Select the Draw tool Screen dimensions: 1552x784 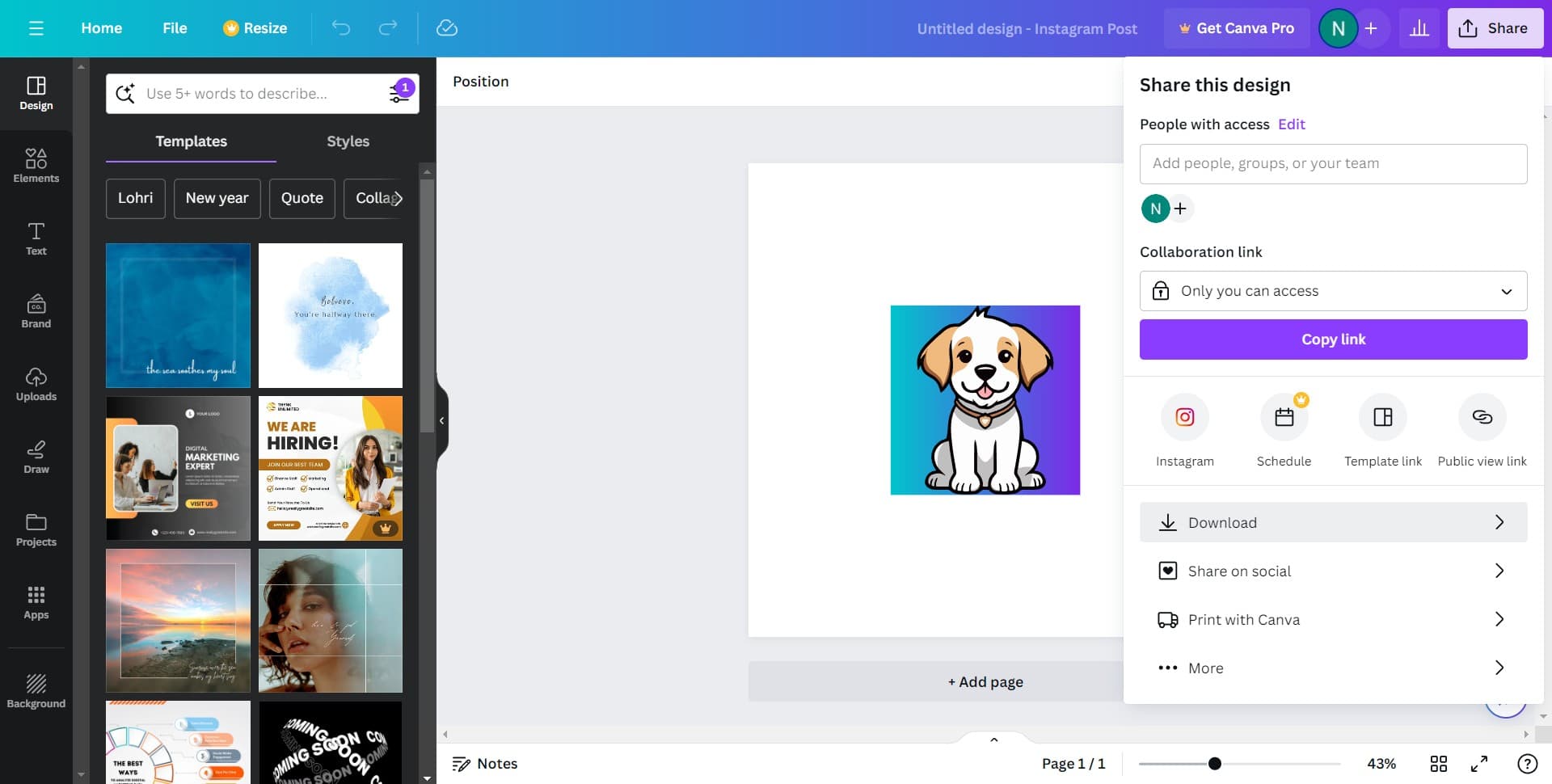[x=36, y=457]
